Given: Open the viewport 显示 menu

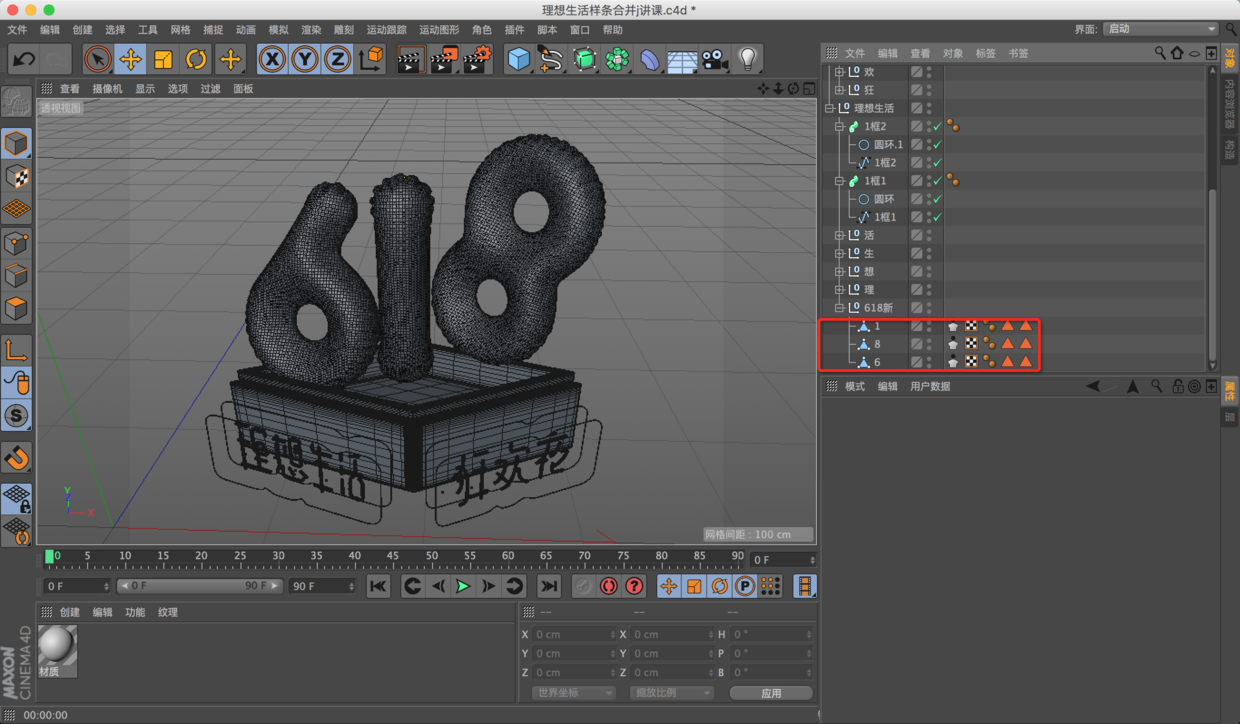Looking at the screenshot, I should tap(145, 89).
